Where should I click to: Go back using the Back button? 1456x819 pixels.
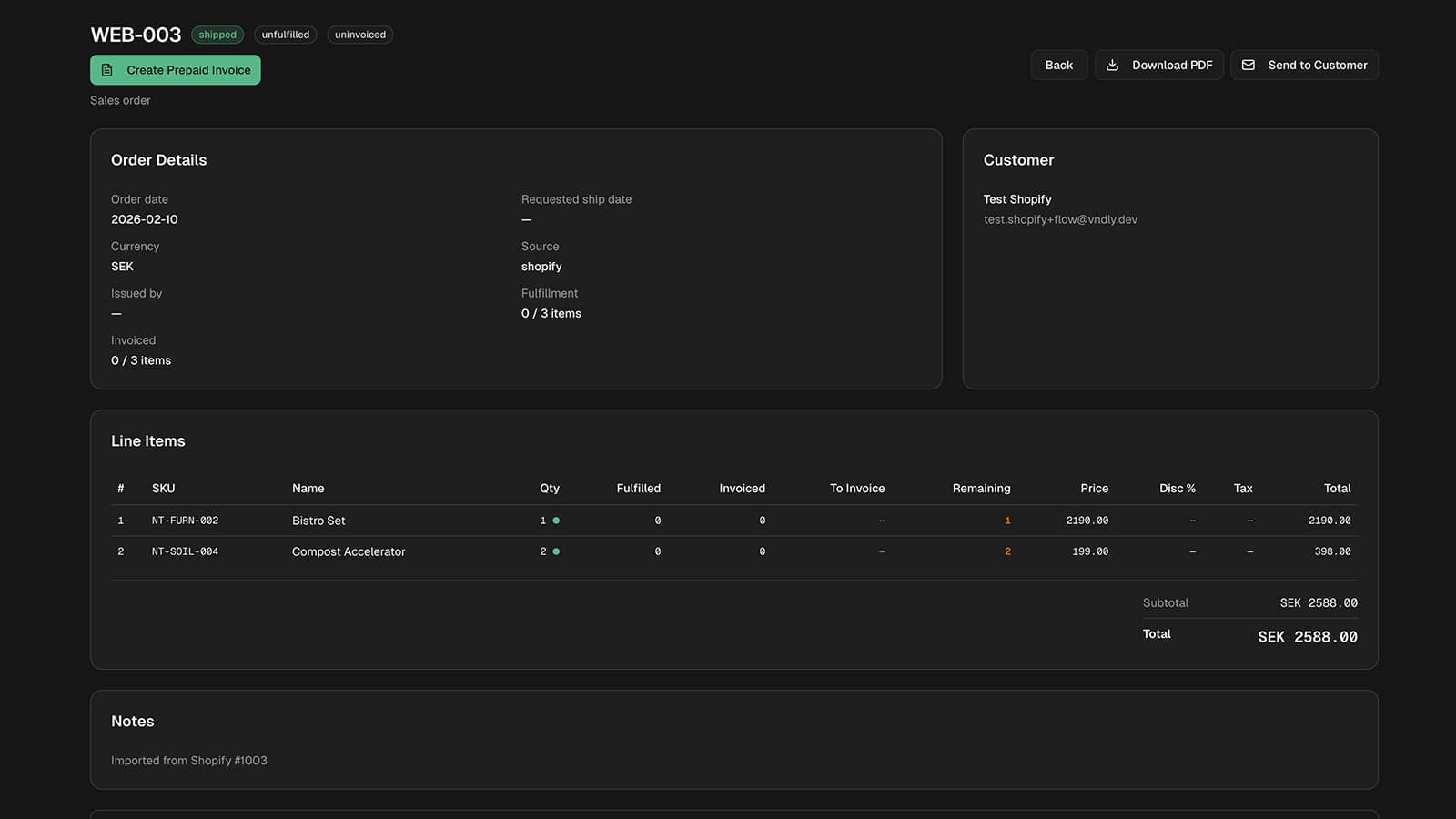tap(1059, 65)
